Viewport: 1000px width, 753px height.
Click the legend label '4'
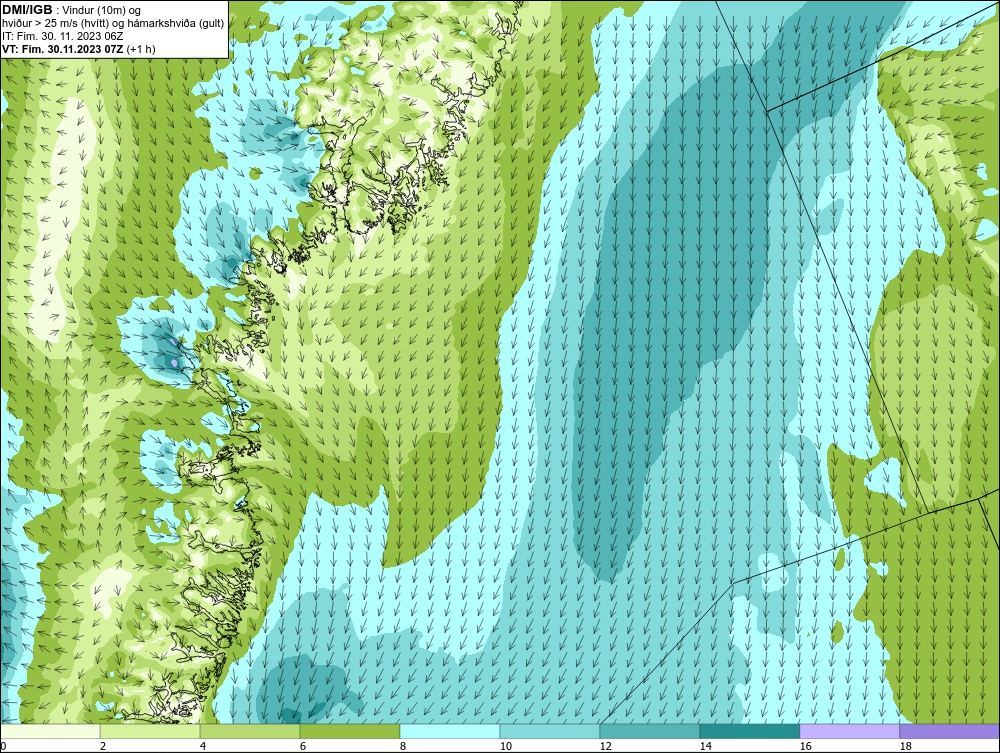tap(203, 746)
